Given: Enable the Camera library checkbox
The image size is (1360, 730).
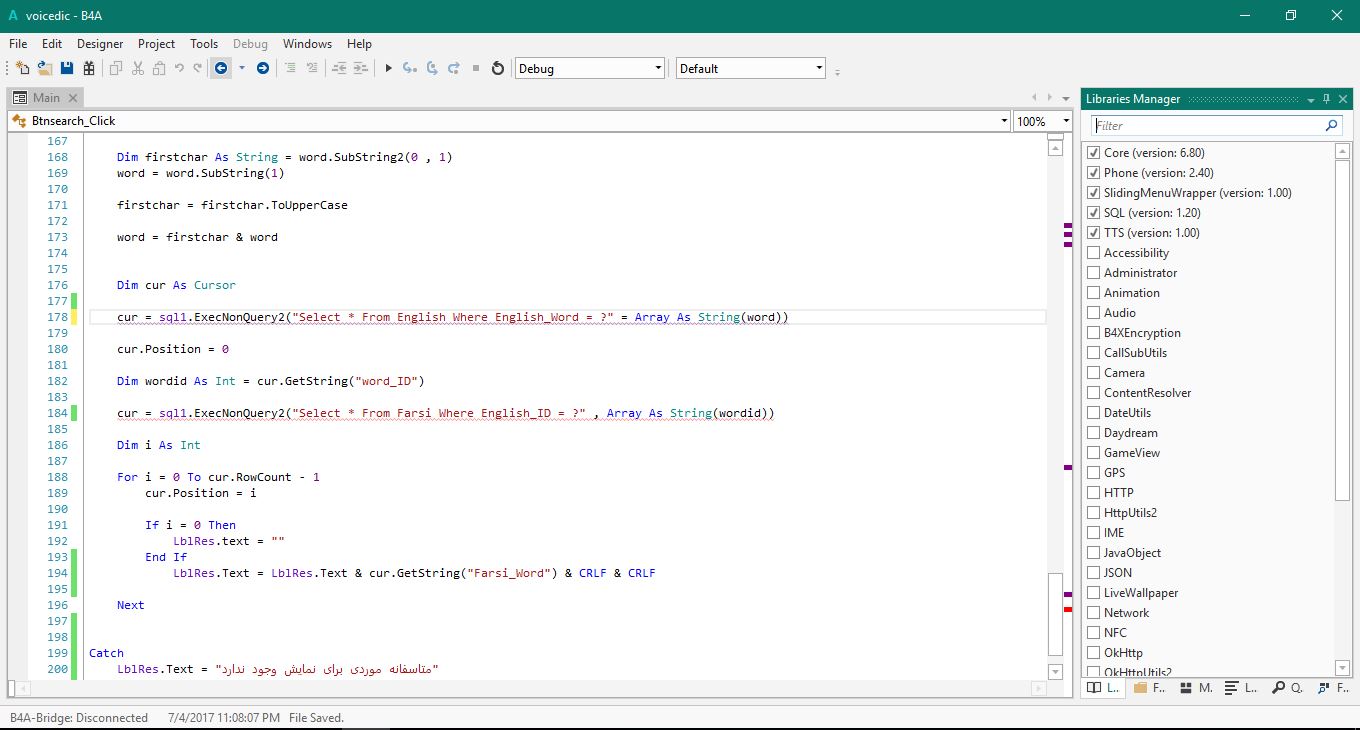Looking at the screenshot, I should (x=1093, y=373).
